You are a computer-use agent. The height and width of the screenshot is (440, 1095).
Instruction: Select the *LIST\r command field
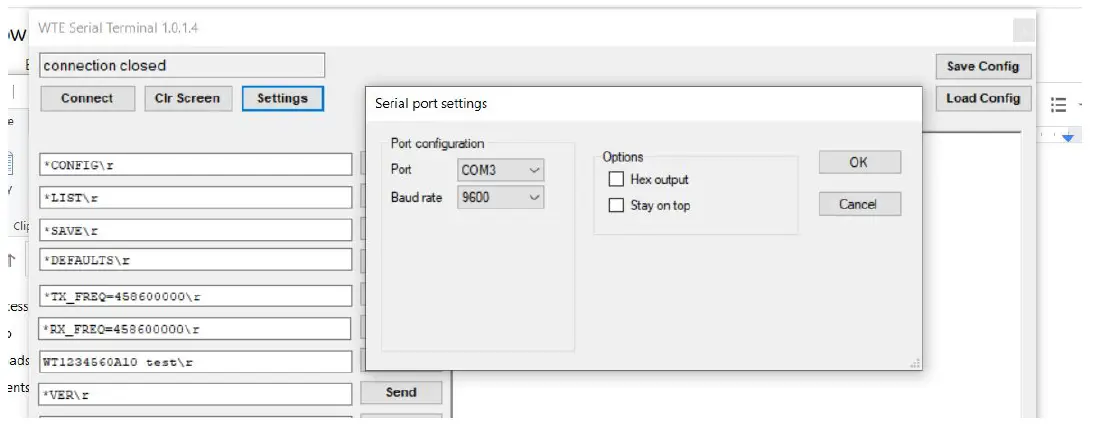point(196,198)
